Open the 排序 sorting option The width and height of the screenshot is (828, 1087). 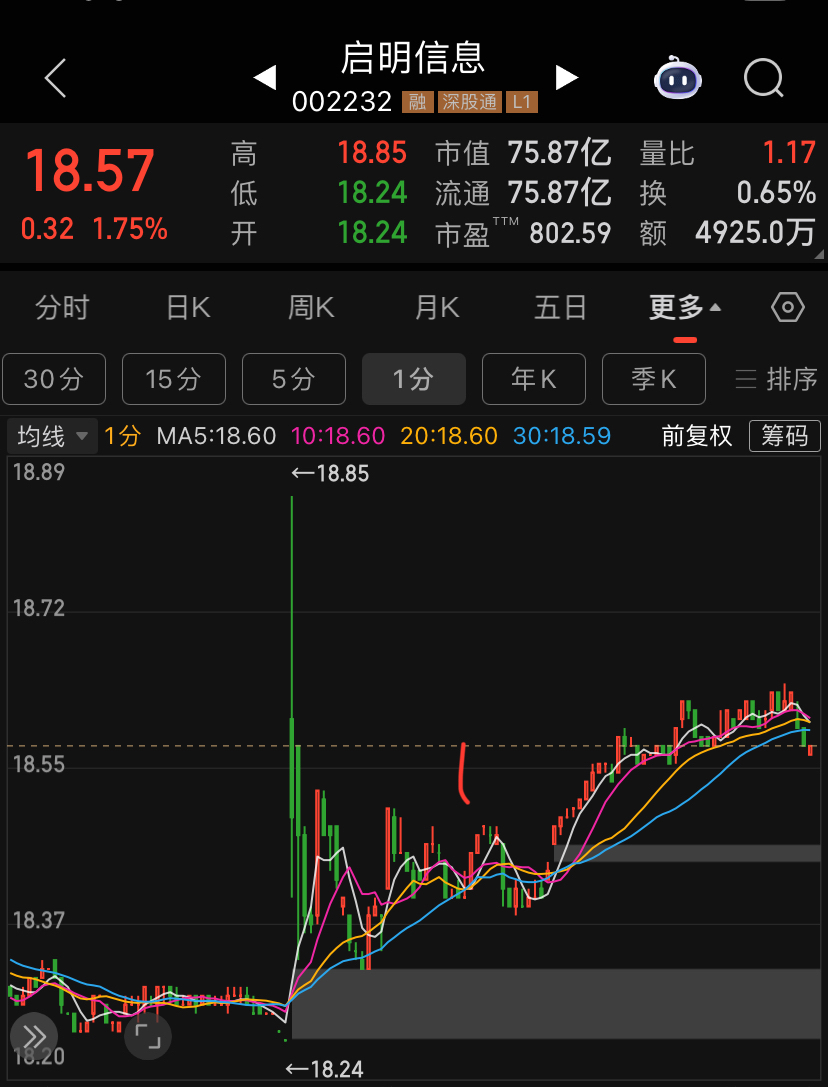(x=777, y=379)
